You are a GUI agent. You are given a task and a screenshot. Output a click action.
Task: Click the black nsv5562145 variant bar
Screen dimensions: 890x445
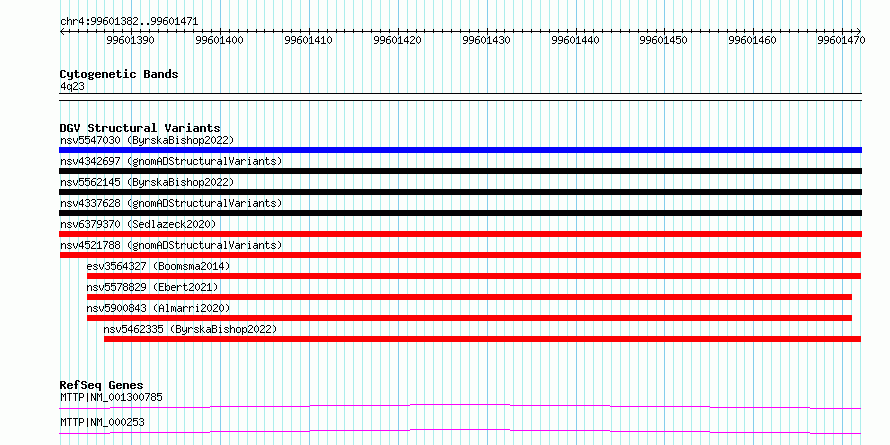pos(460,192)
